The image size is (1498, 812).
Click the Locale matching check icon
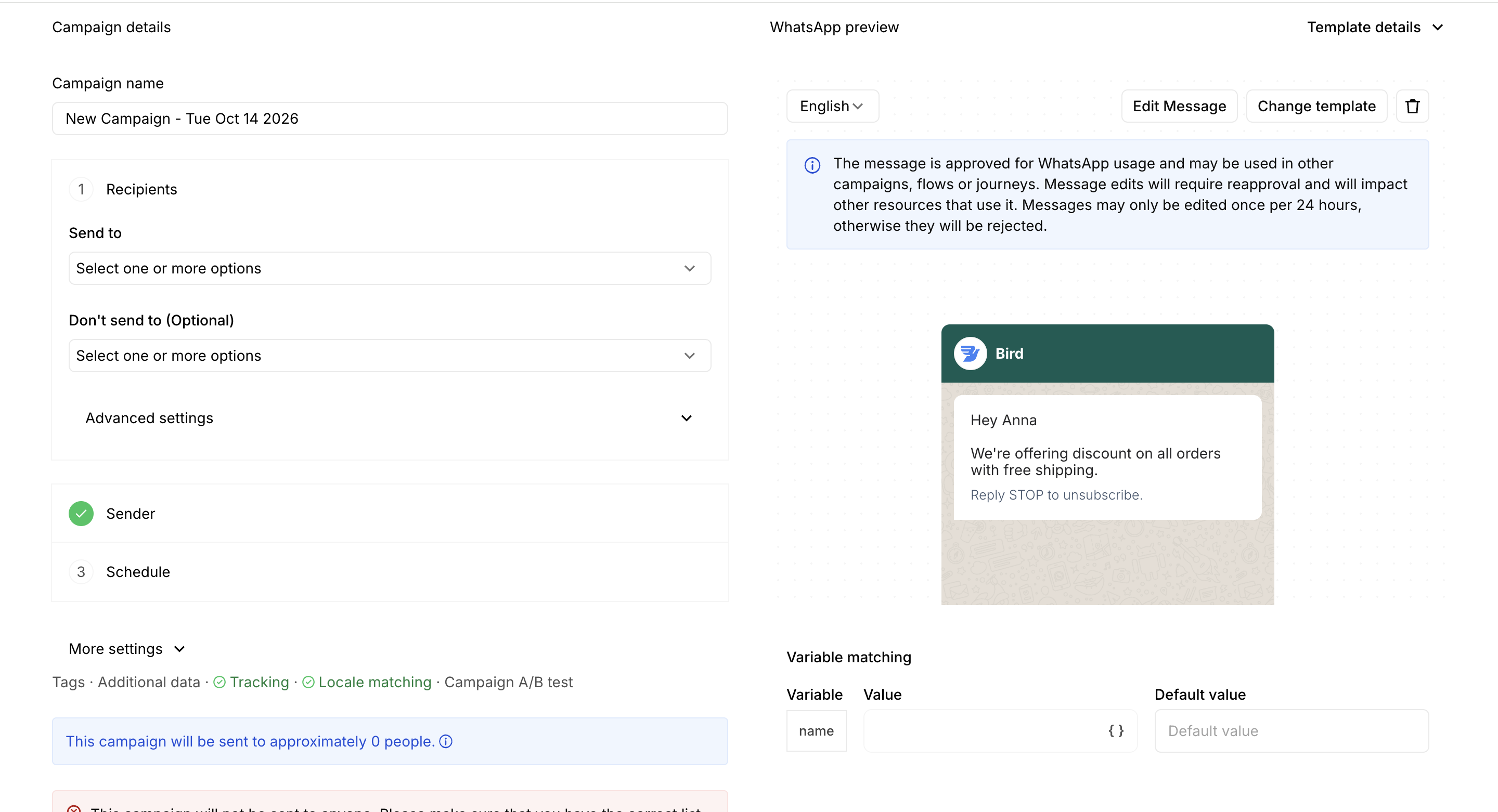pos(308,683)
